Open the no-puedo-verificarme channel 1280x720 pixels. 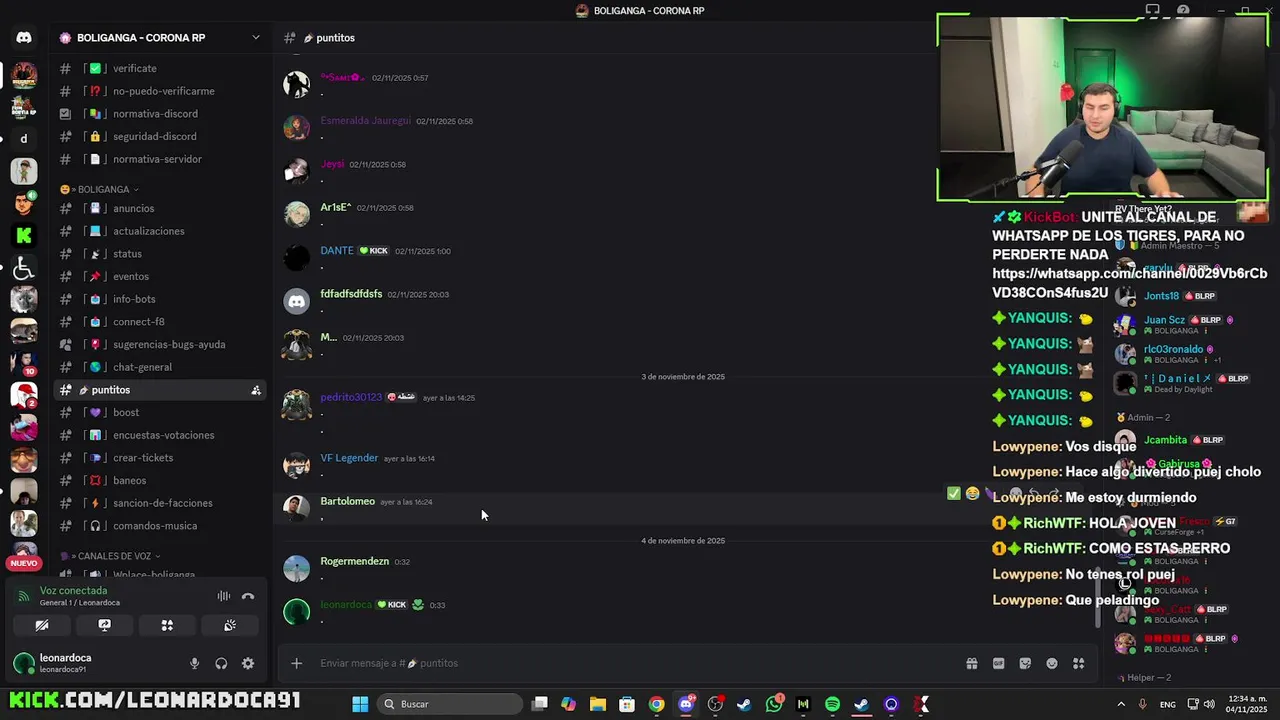(x=160, y=91)
